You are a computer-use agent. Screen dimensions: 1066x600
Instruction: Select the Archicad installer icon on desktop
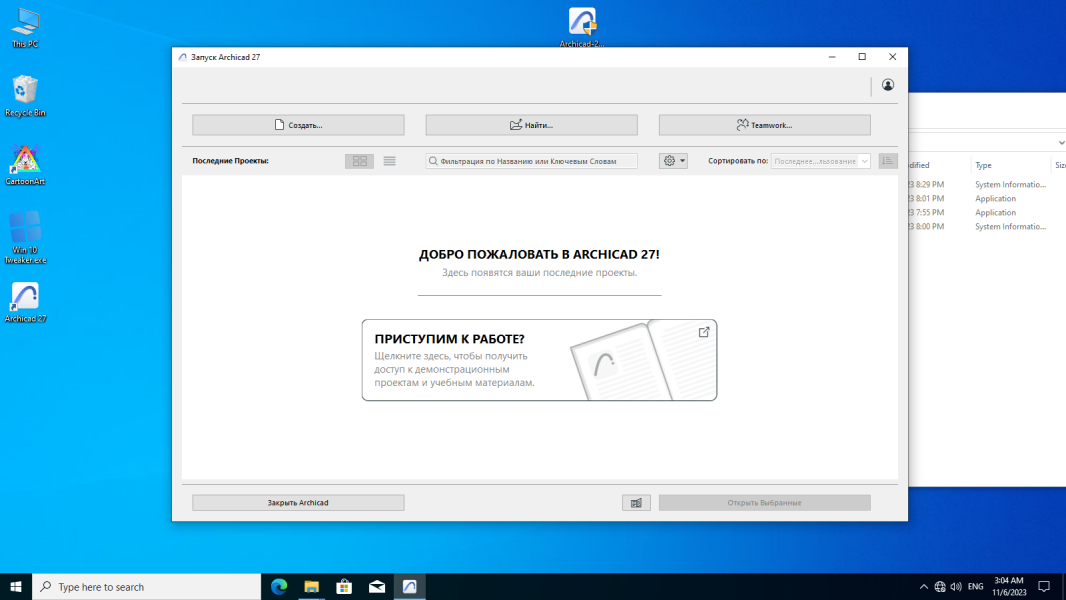point(582,27)
